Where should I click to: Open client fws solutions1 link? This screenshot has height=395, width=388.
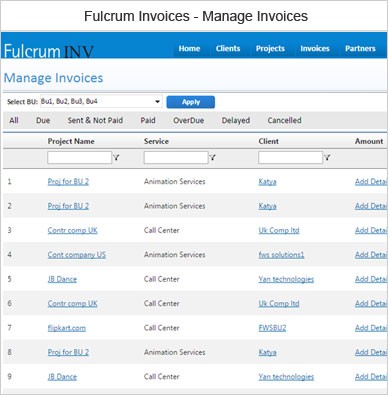[x=281, y=255]
